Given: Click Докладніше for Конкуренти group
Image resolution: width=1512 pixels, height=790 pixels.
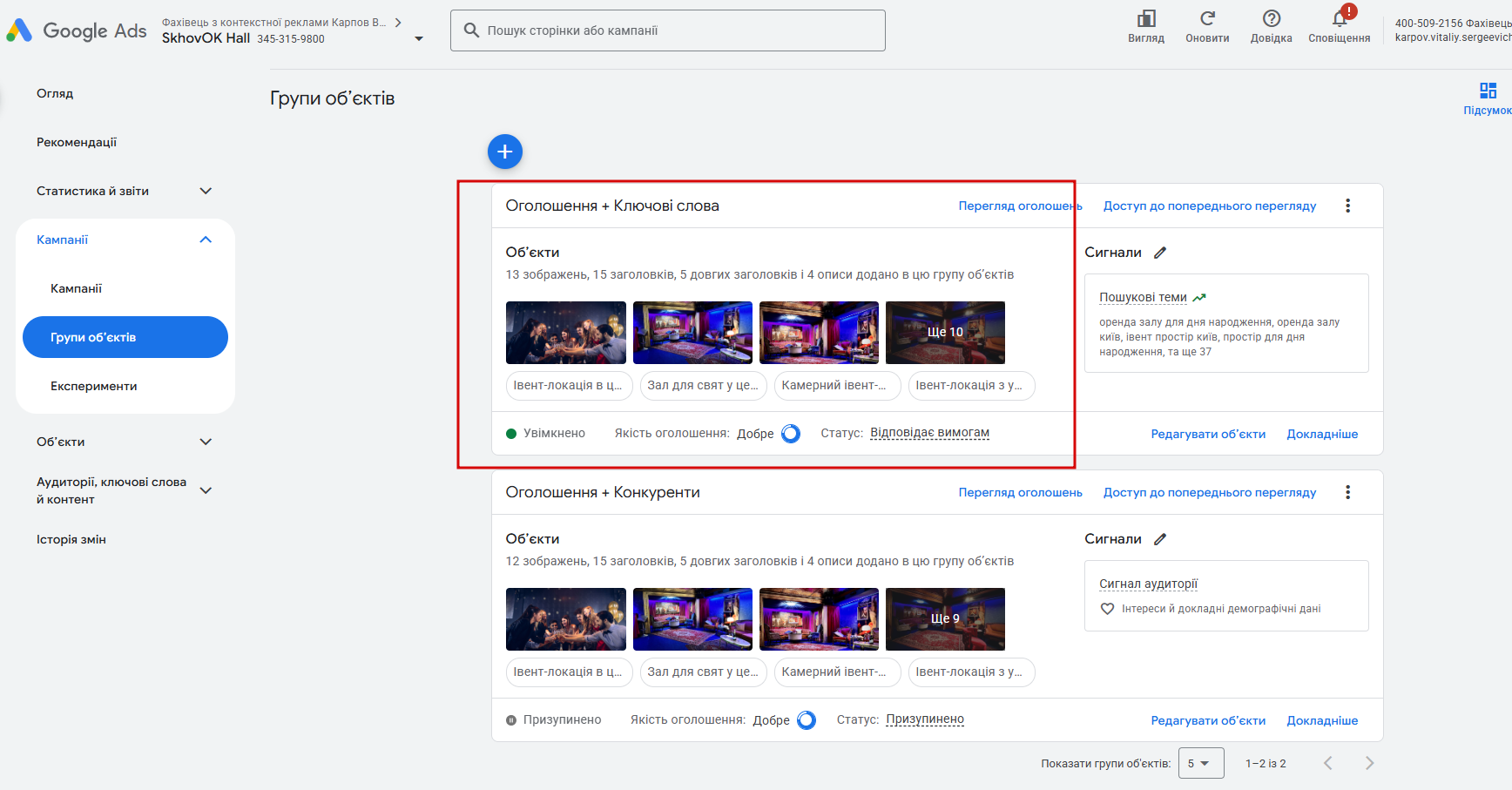Looking at the screenshot, I should tap(1322, 720).
